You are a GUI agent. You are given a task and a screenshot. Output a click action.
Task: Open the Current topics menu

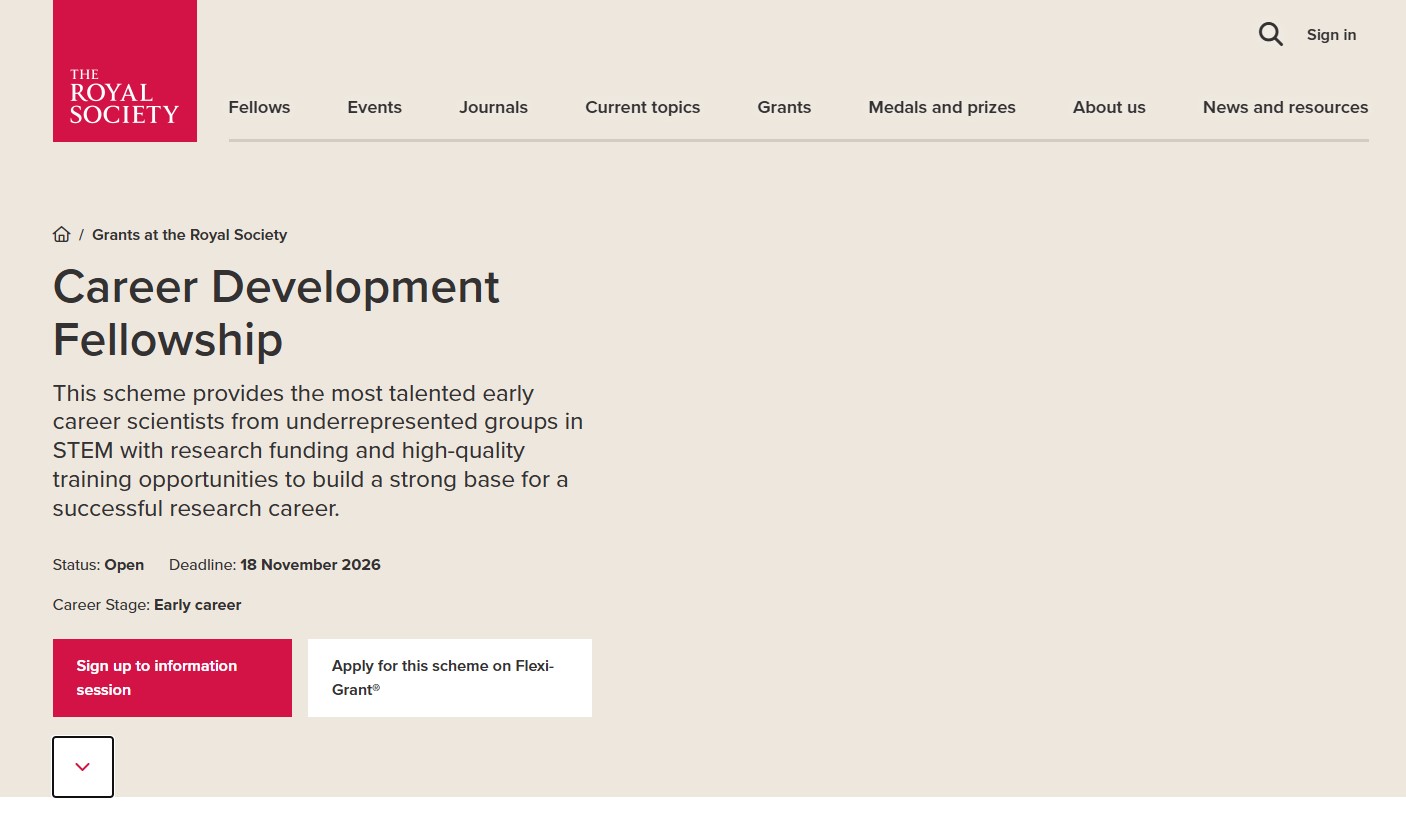pyautogui.click(x=642, y=107)
